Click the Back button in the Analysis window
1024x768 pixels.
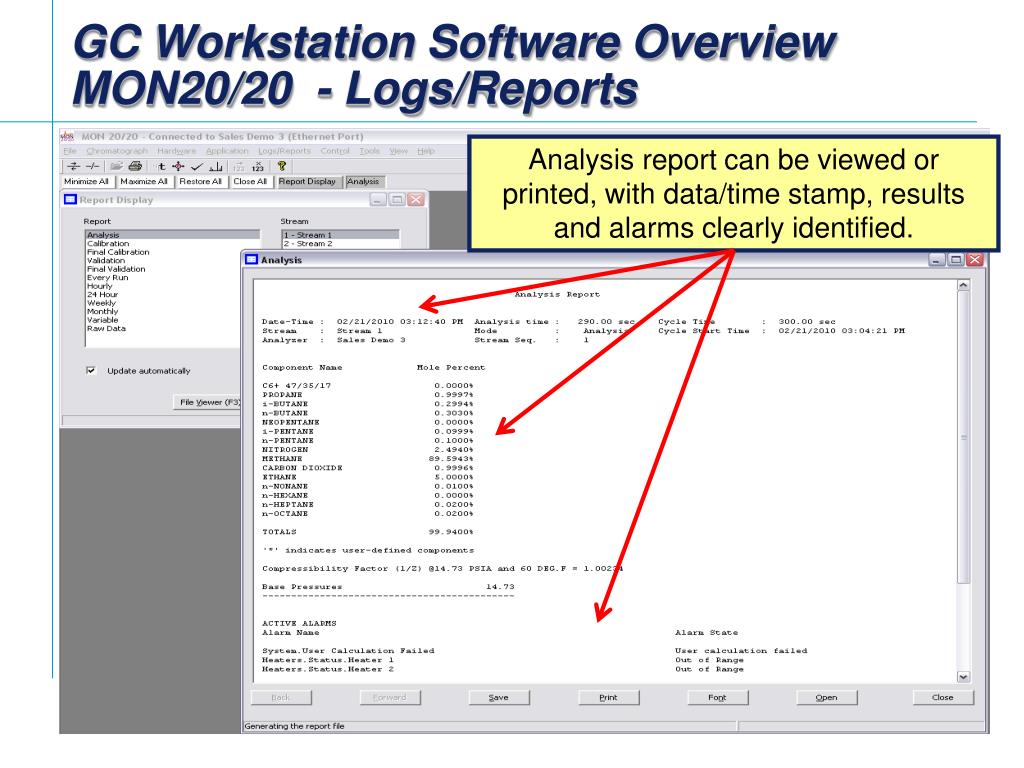click(281, 697)
